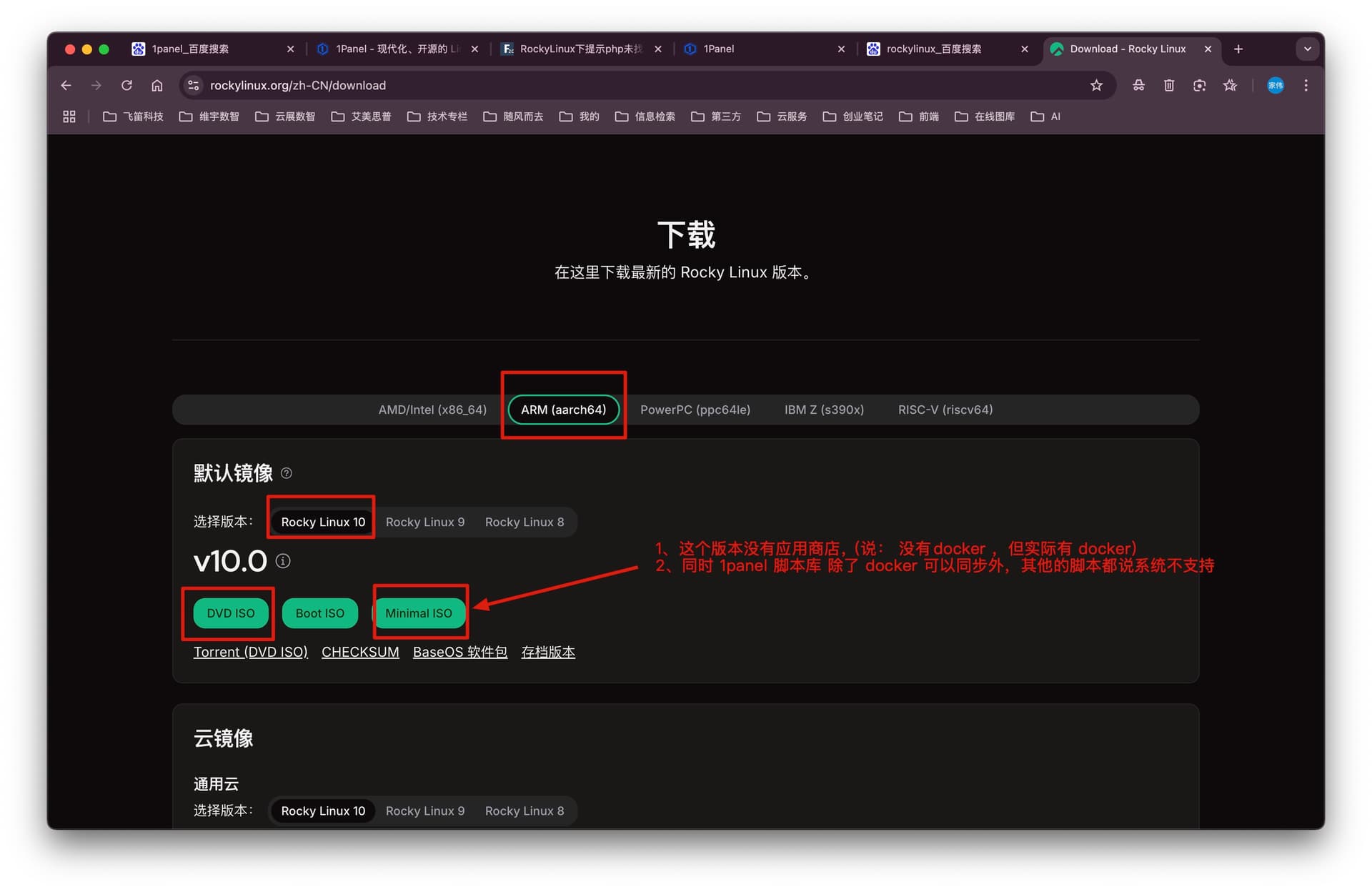Image resolution: width=1372 pixels, height=892 pixels.
Task: Click the info icon beside v10.0
Action: pos(283,561)
